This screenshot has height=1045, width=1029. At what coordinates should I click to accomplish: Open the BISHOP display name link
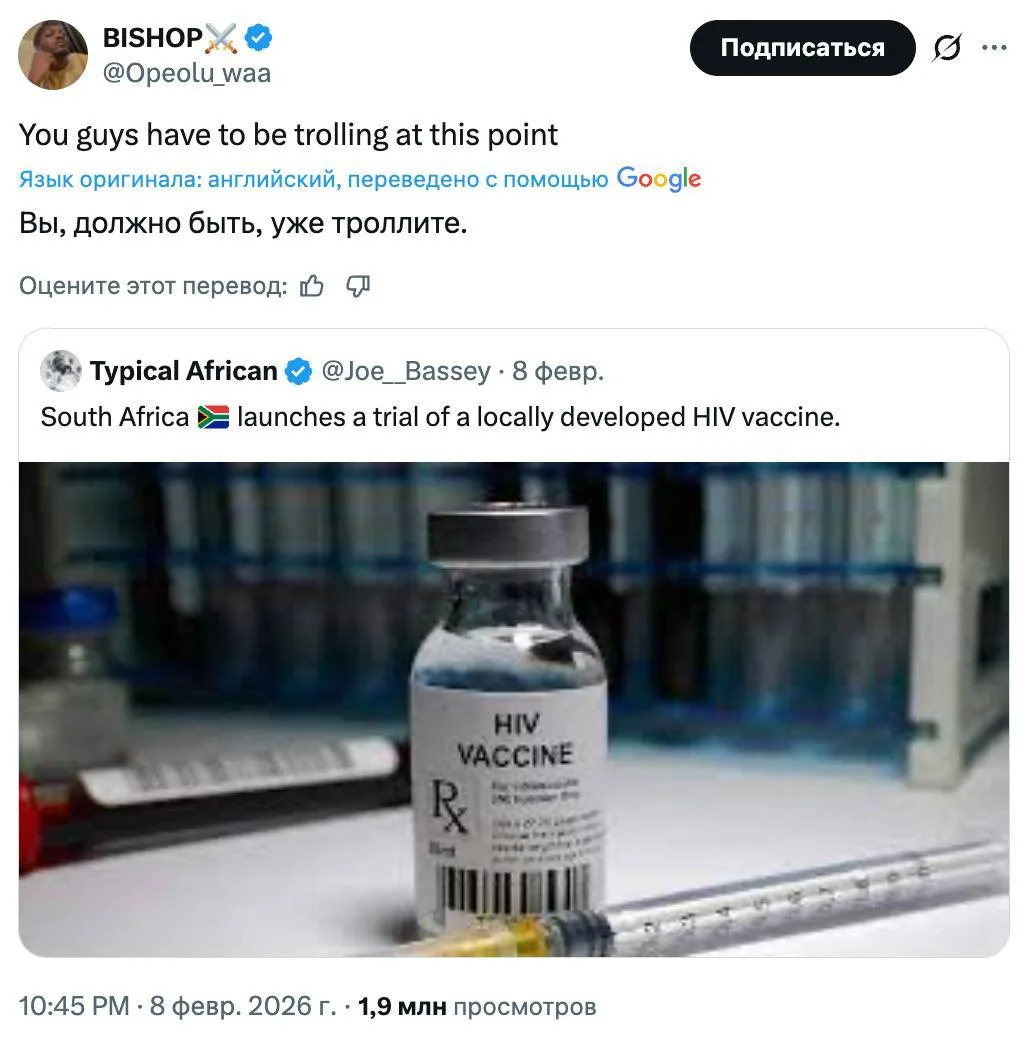point(154,39)
